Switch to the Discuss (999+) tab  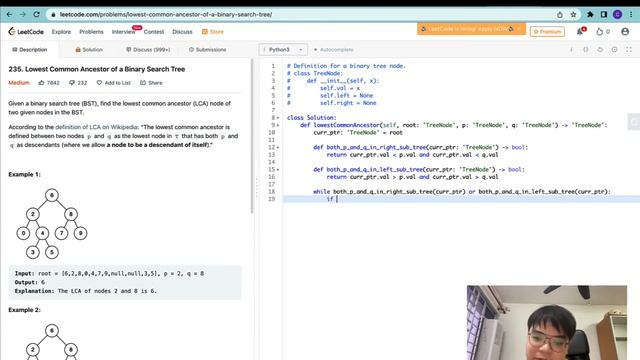coord(148,49)
